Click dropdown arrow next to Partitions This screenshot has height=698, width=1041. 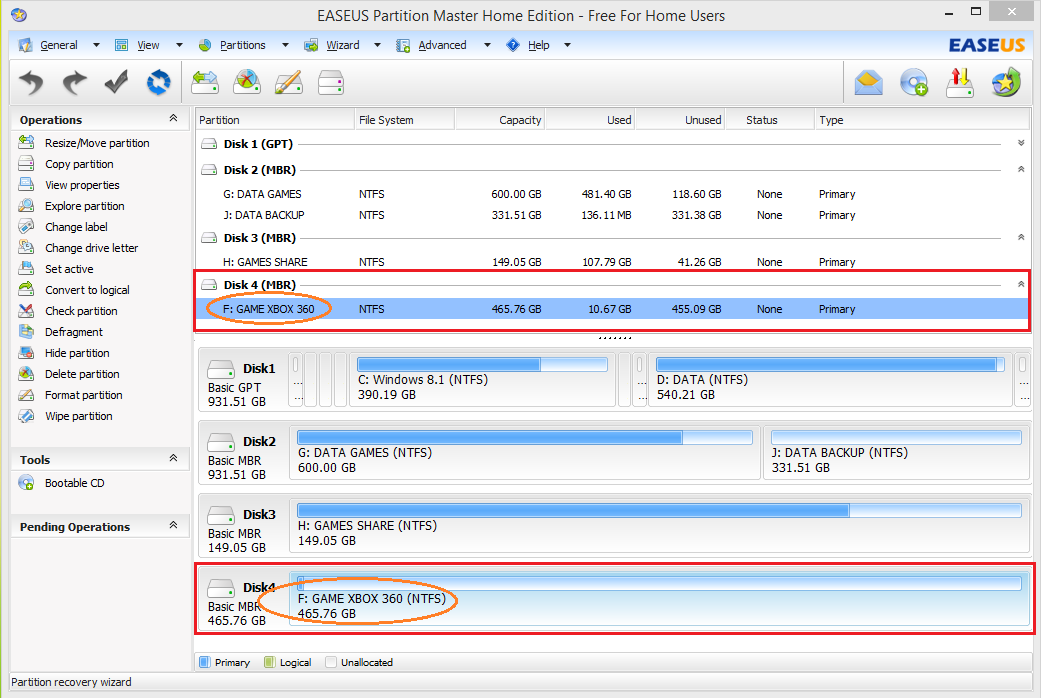(285, 45)
